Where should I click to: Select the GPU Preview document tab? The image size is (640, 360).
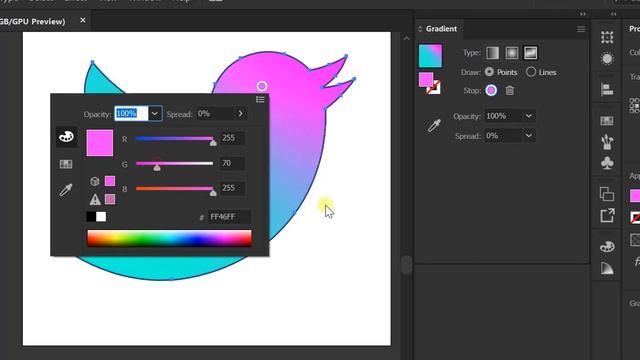33,22
